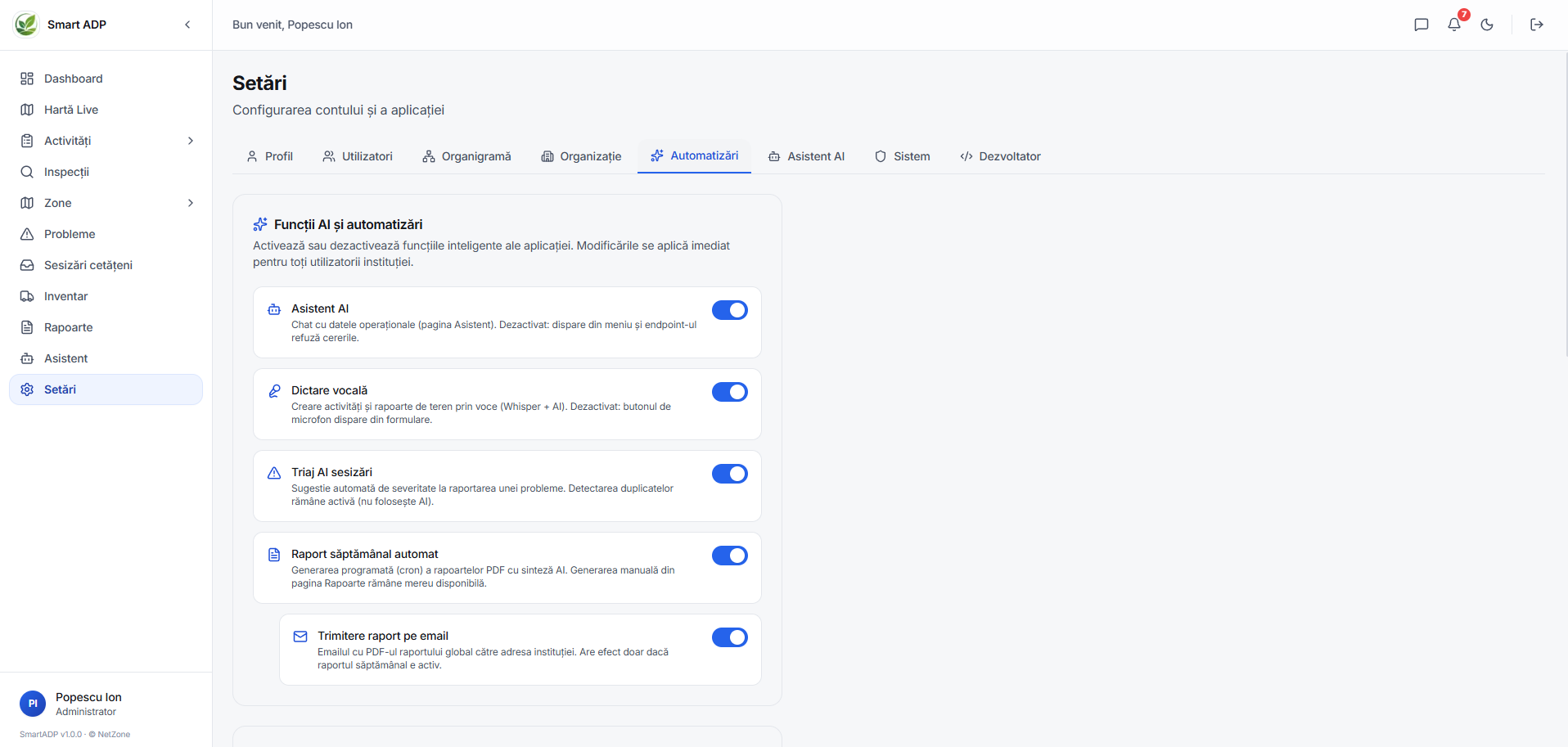The width and height of the screenshot is (1568, 747).
Task: Open the Asistent AI settings tab
Action: [x=806, y=156]
